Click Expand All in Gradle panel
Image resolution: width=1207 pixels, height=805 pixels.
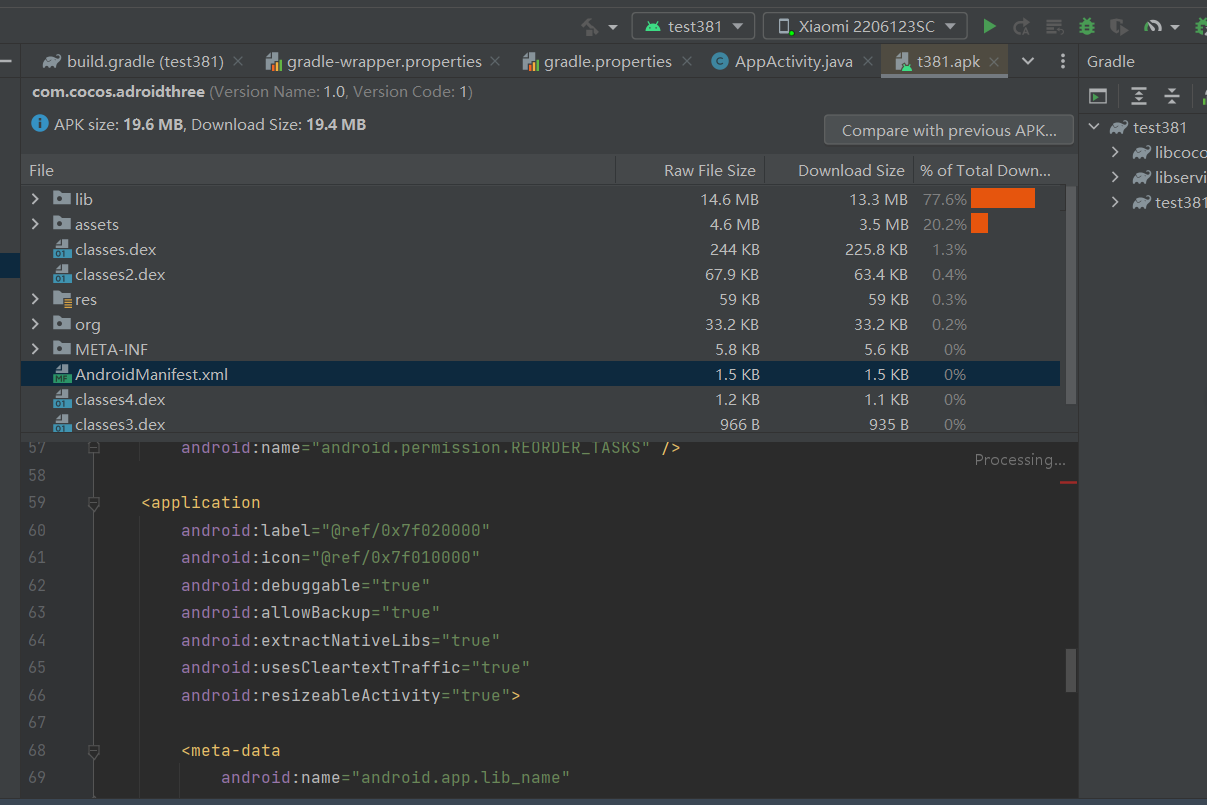(x=1139, y=96)
